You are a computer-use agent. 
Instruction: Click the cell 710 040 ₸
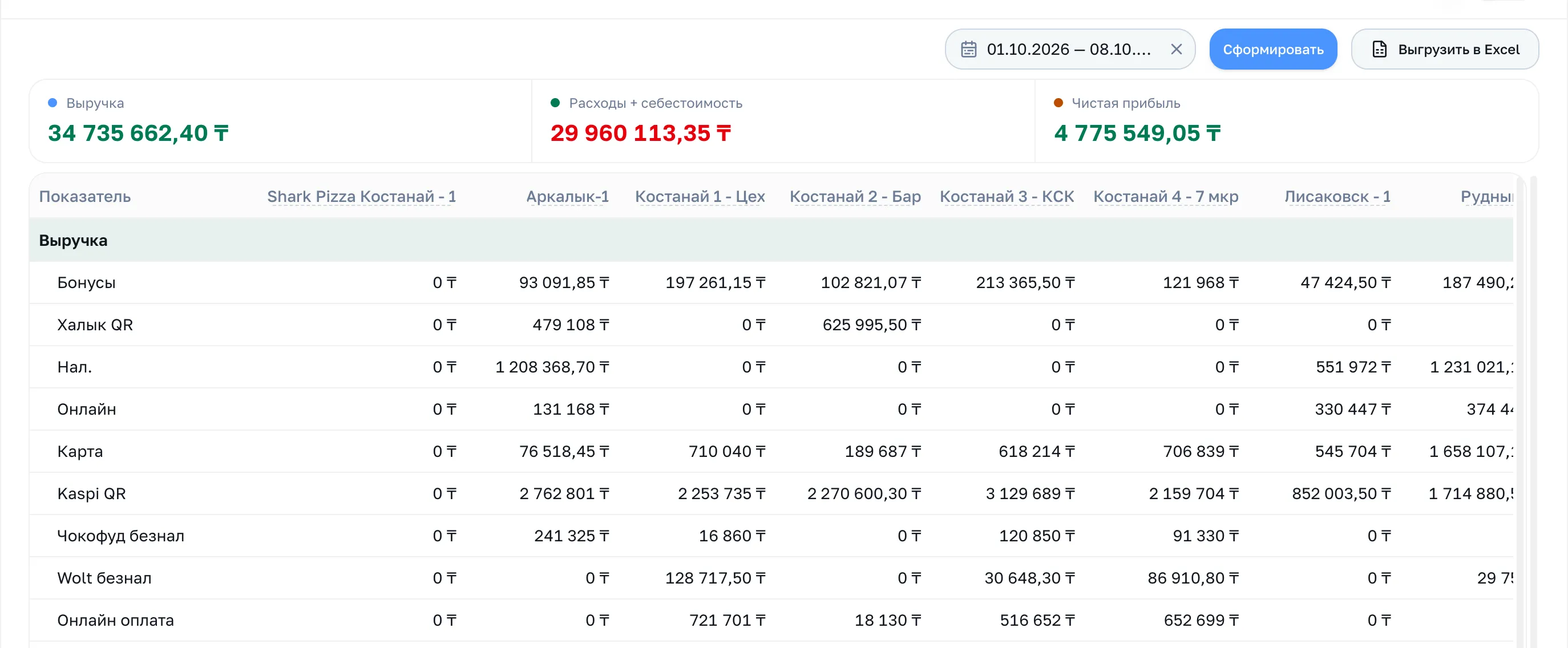(727, 451)
